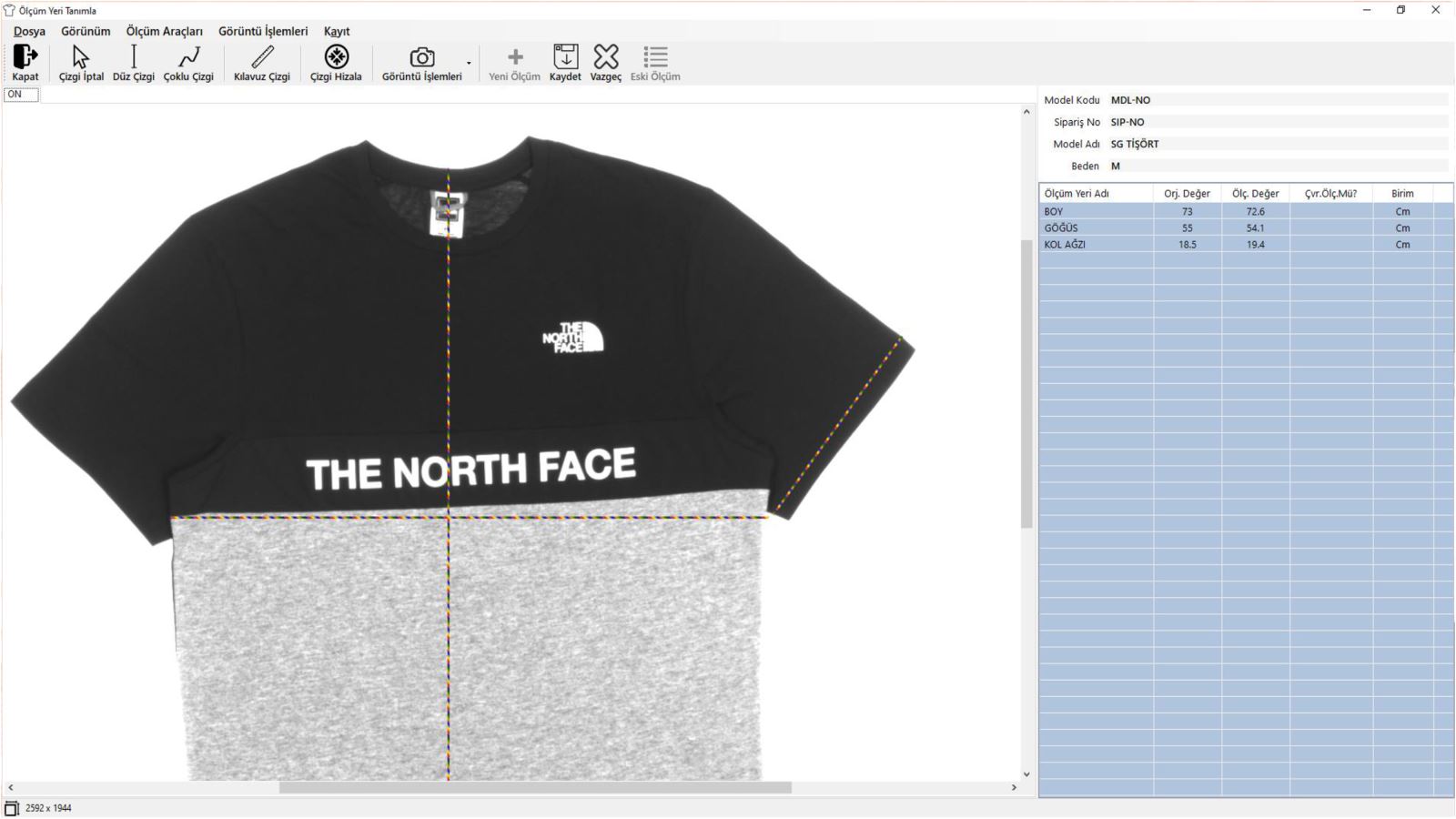Click the Cm unit cell in BOY row
1456x819 pixels.
pyautogui.click(x=1402, y=211)
